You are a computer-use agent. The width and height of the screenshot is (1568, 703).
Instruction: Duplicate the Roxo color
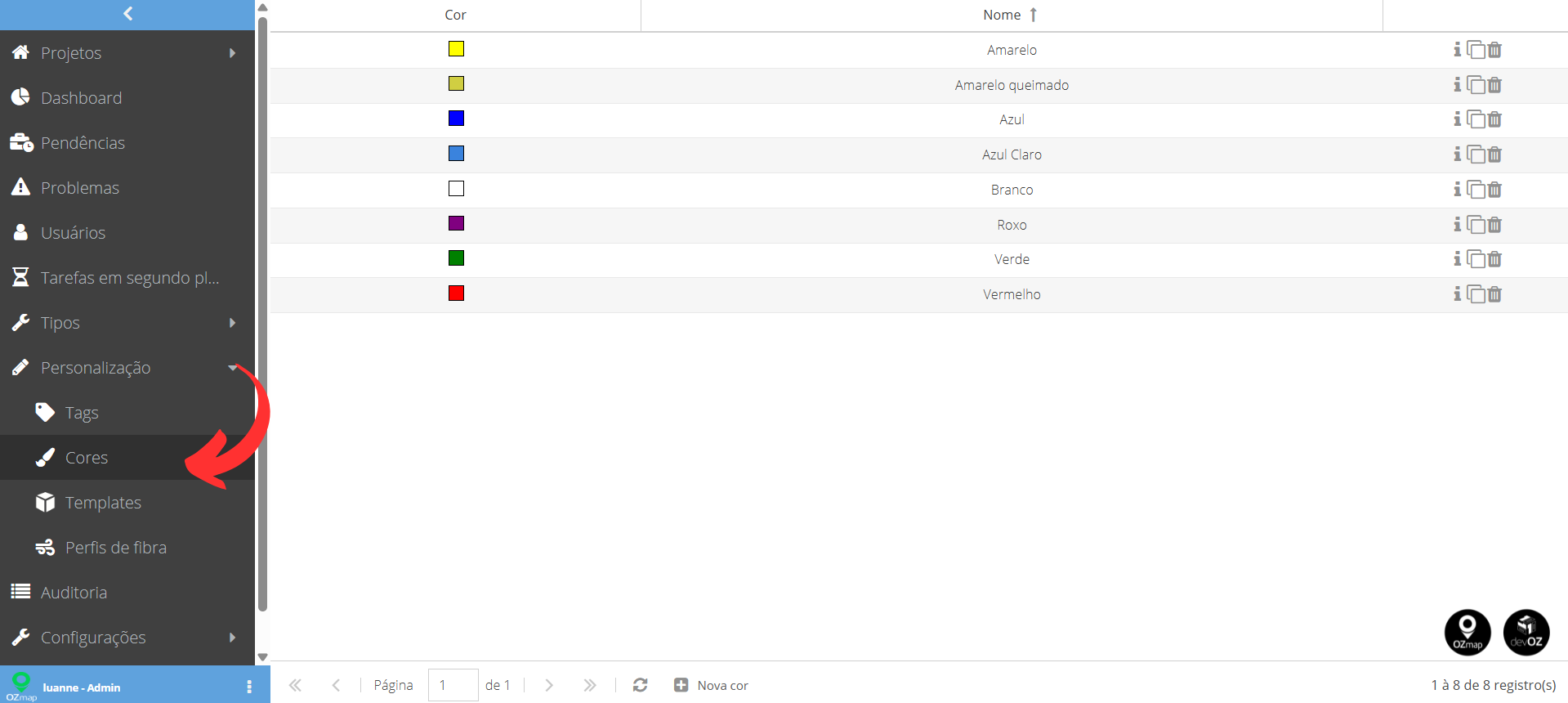[x=1476, y=225]
